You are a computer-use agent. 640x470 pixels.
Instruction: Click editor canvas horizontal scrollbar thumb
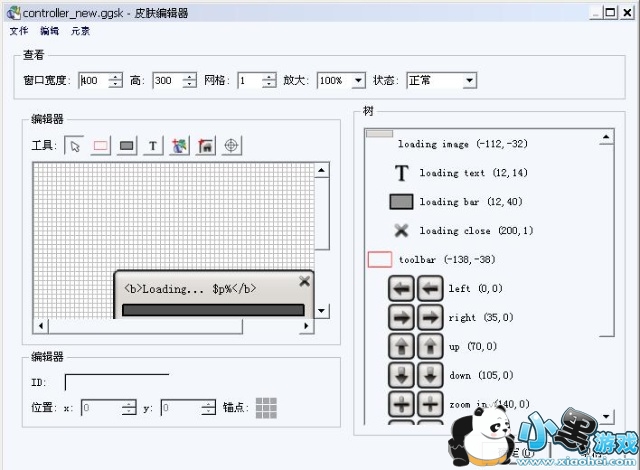(145, 326)
